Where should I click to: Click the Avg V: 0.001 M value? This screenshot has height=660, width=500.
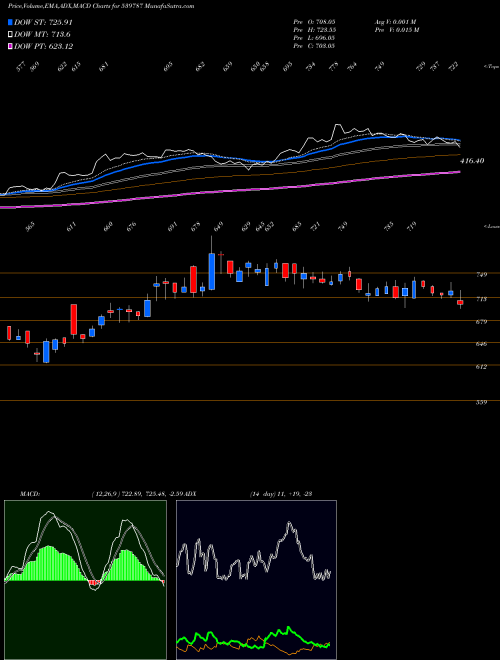tap(395, 21)
